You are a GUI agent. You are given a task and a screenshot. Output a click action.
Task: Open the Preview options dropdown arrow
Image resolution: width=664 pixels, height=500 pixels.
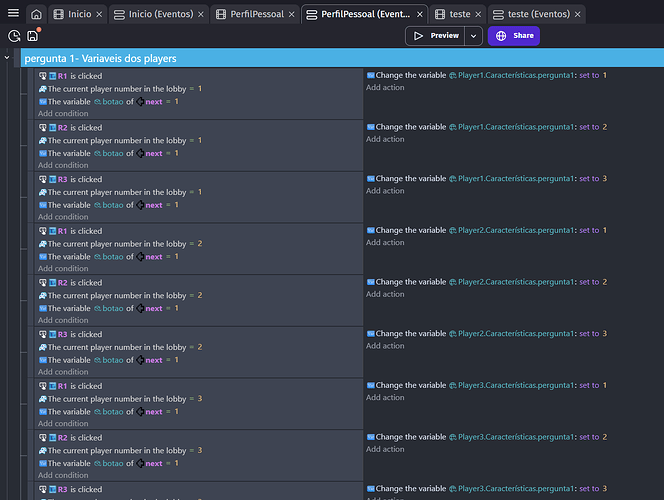473,36
